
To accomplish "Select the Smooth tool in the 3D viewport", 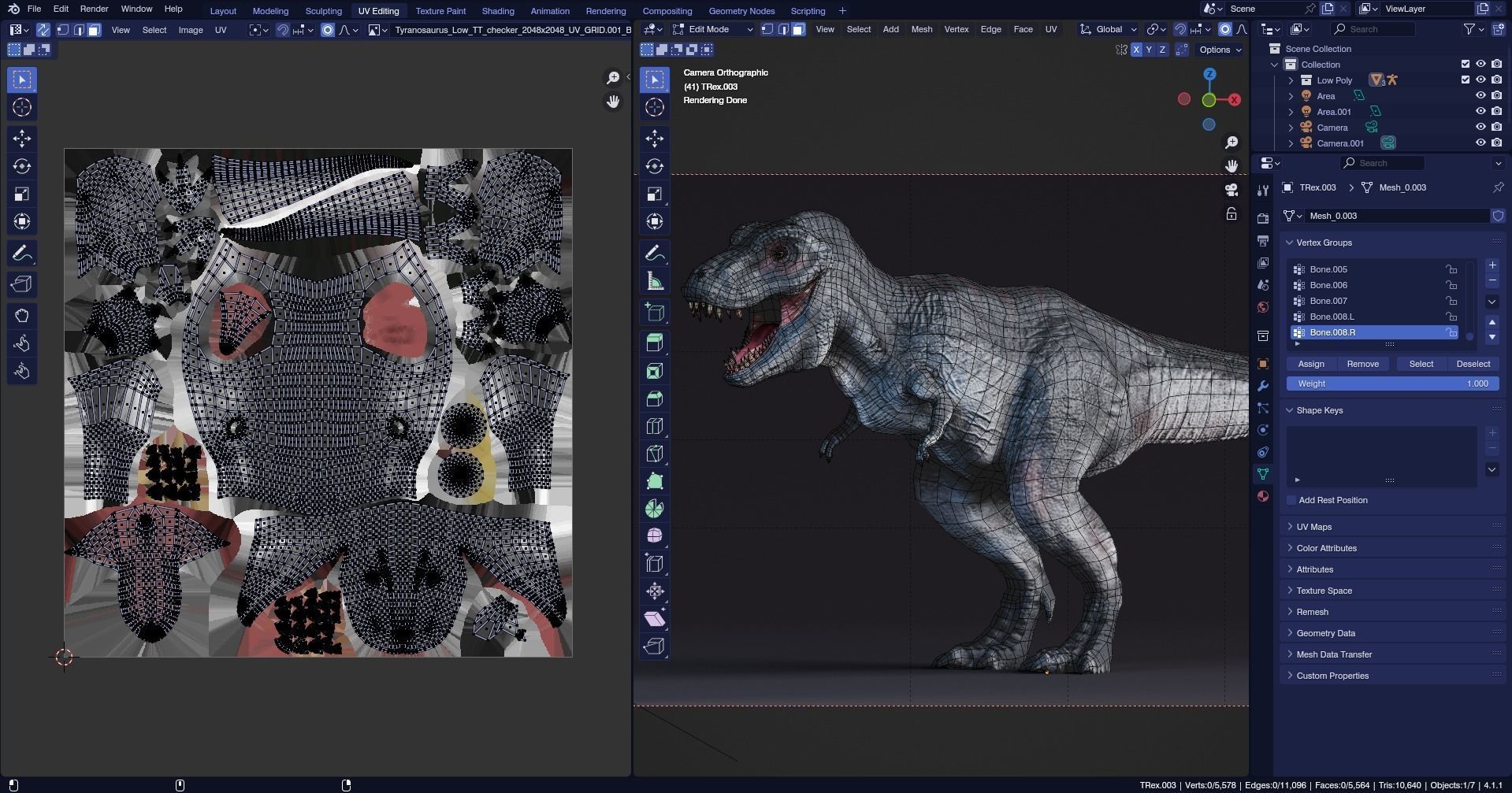I will click(655, 536).
